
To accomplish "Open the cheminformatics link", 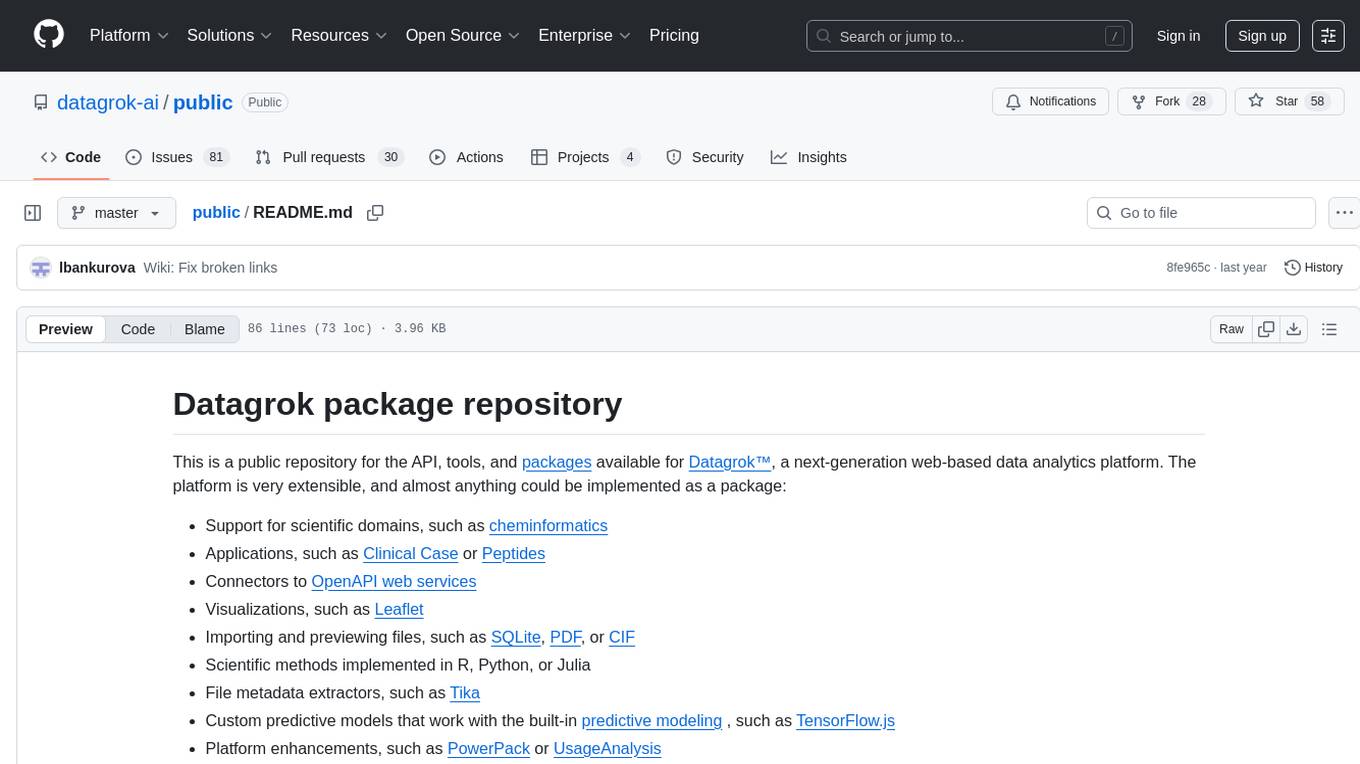I will 548,525.
